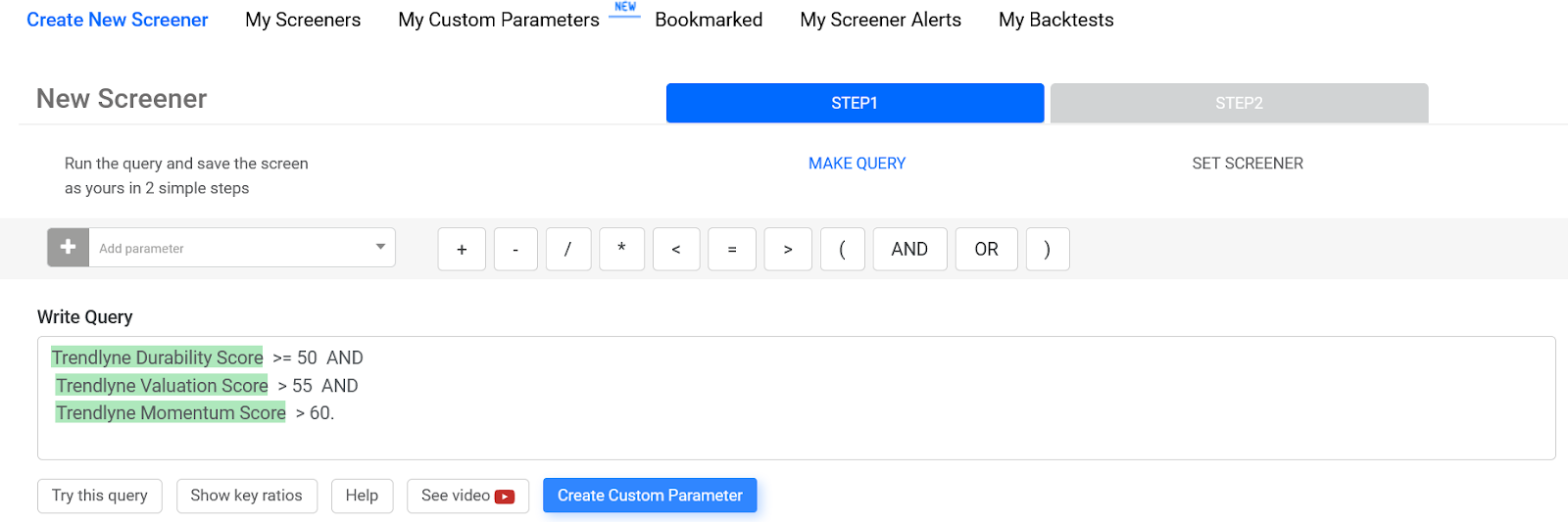This screenshot has width=1568, height=522.
Task: Select the STEP1 button
Action: click(855, 103)
